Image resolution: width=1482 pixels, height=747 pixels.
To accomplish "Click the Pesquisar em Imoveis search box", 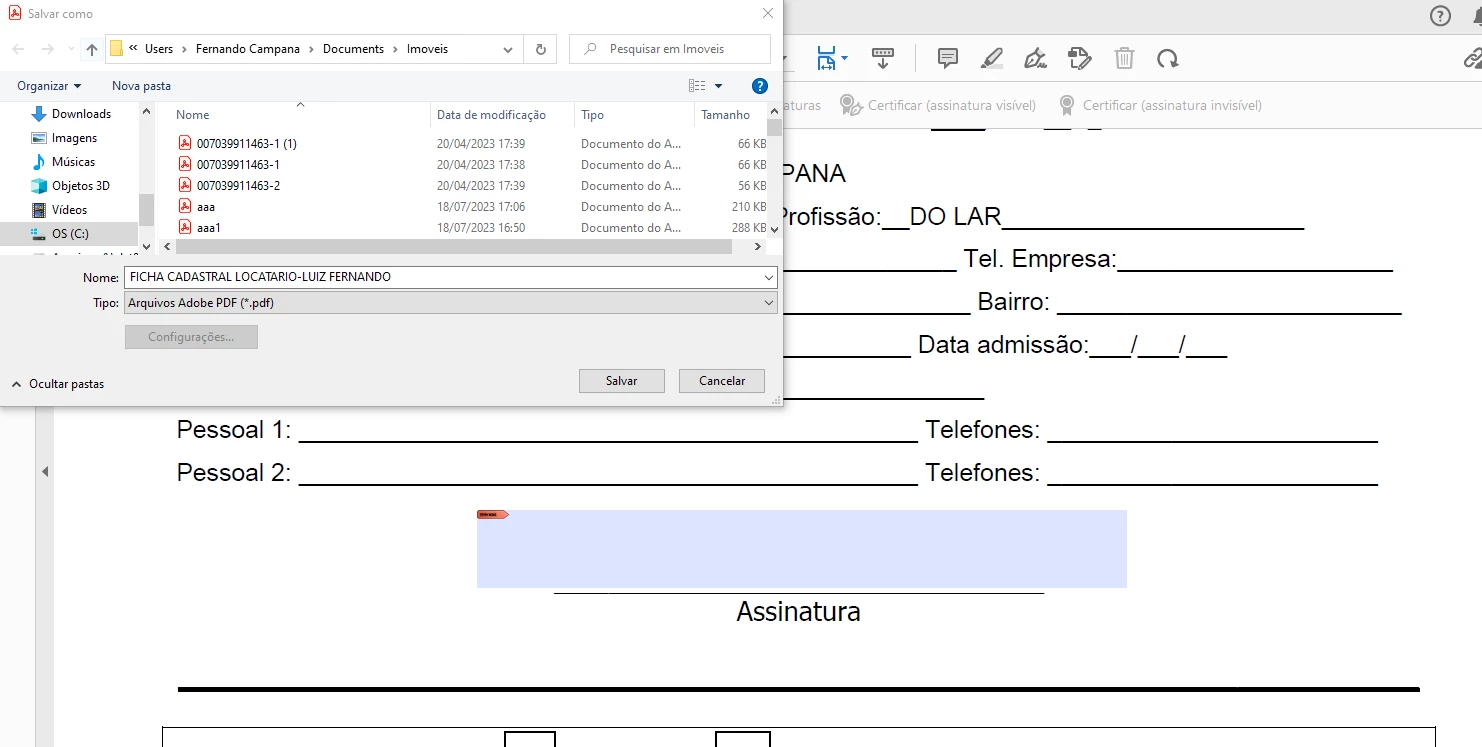I will click(x=670, y=49).
